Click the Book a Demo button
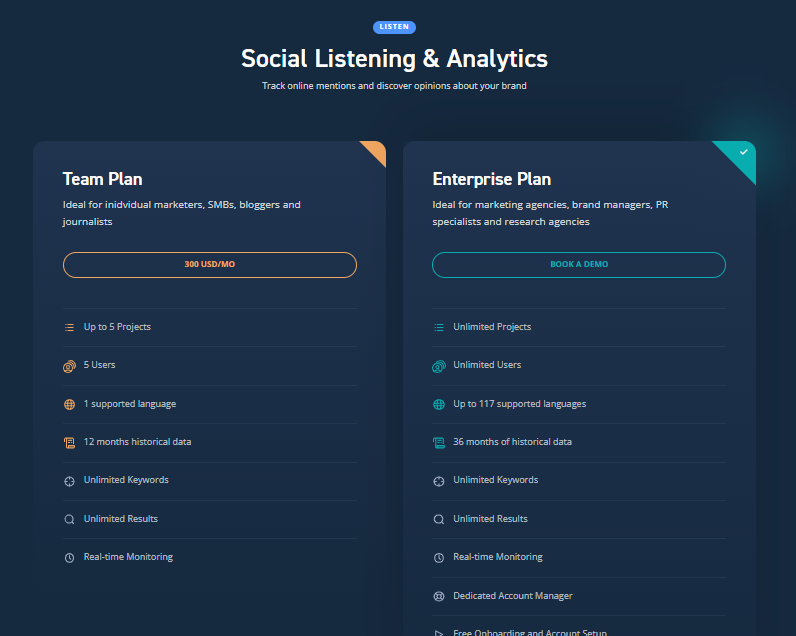This screenshot has width=796, height=636. pyautogui.click(x=579, y=264)
